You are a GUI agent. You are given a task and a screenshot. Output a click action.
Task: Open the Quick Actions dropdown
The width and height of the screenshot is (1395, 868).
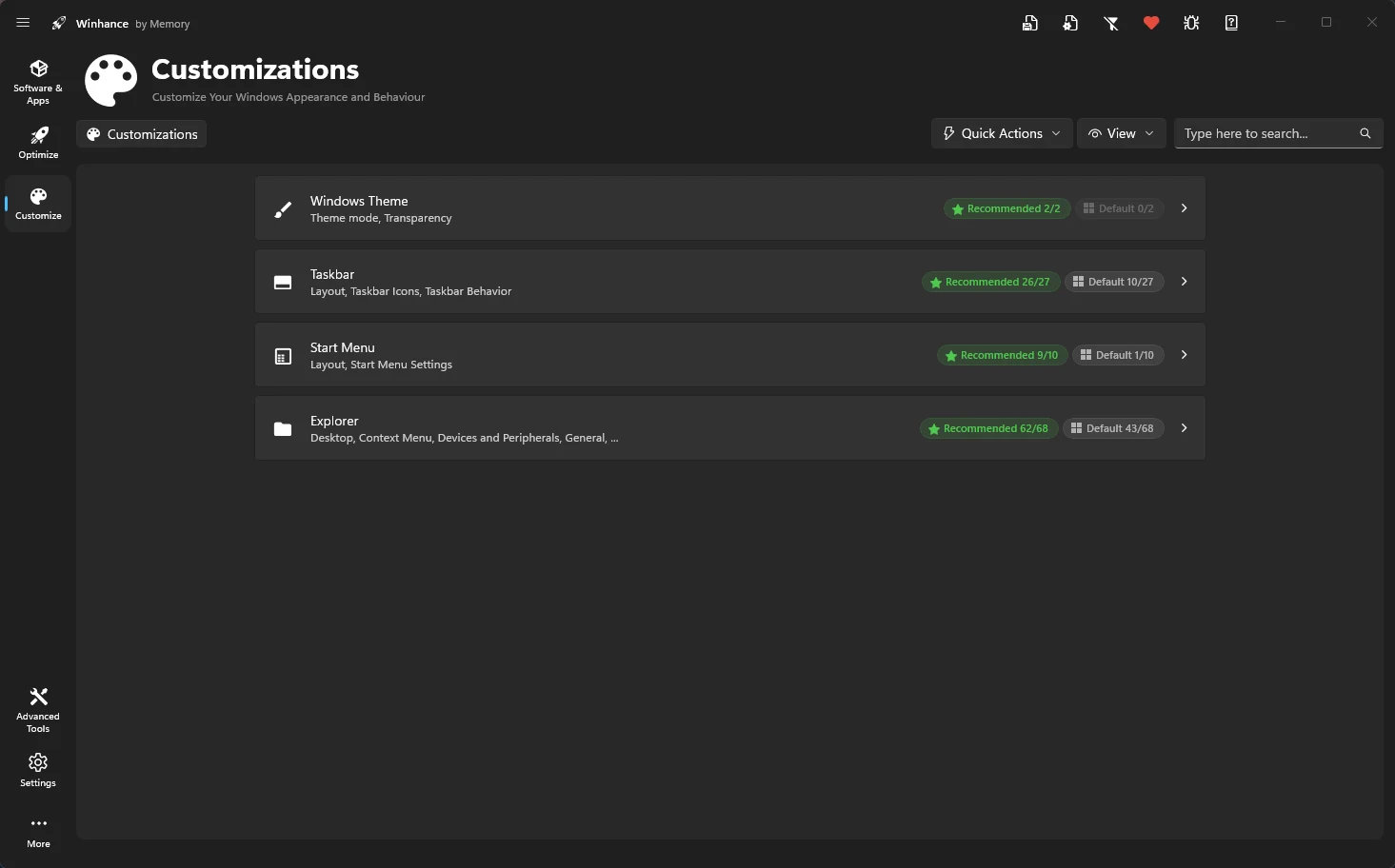click(x=1002, y=133)
